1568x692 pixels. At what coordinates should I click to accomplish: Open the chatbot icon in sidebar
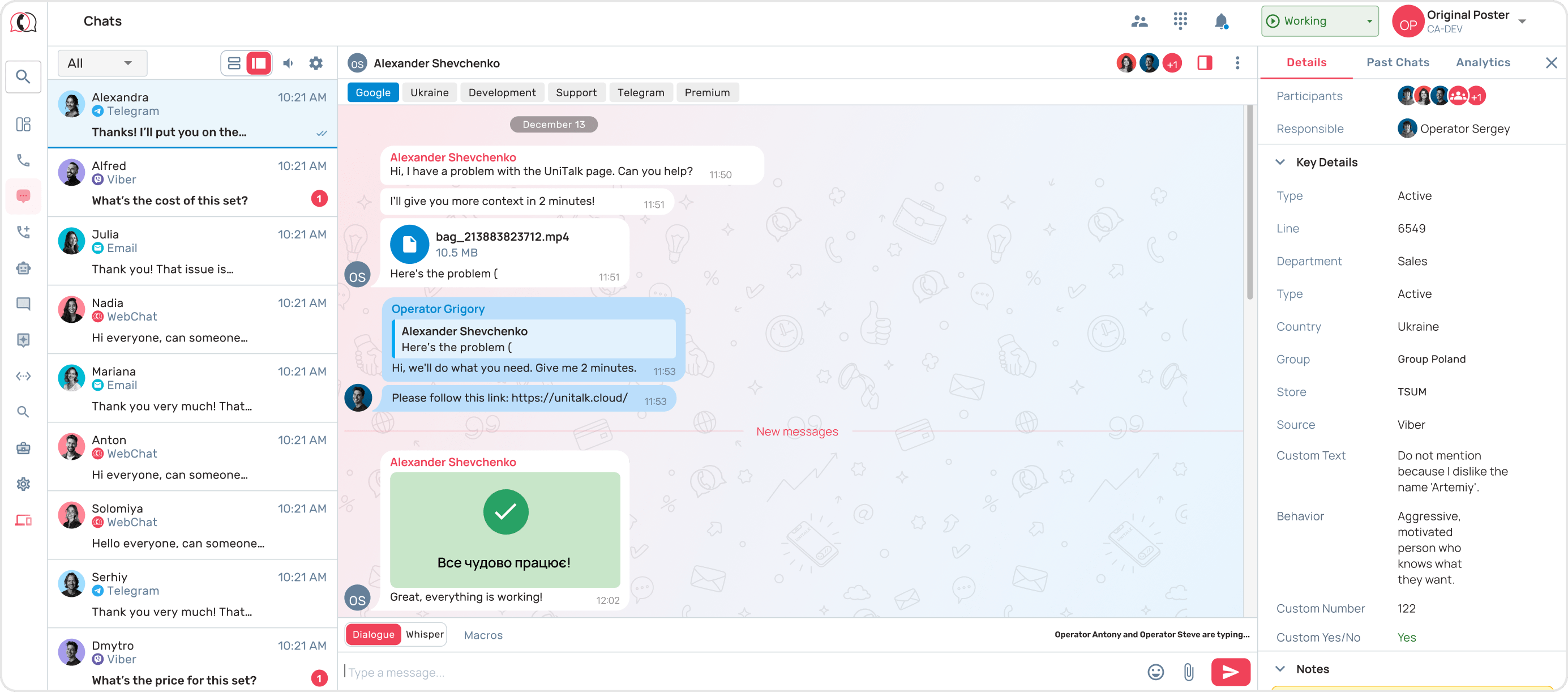[23, 268]
